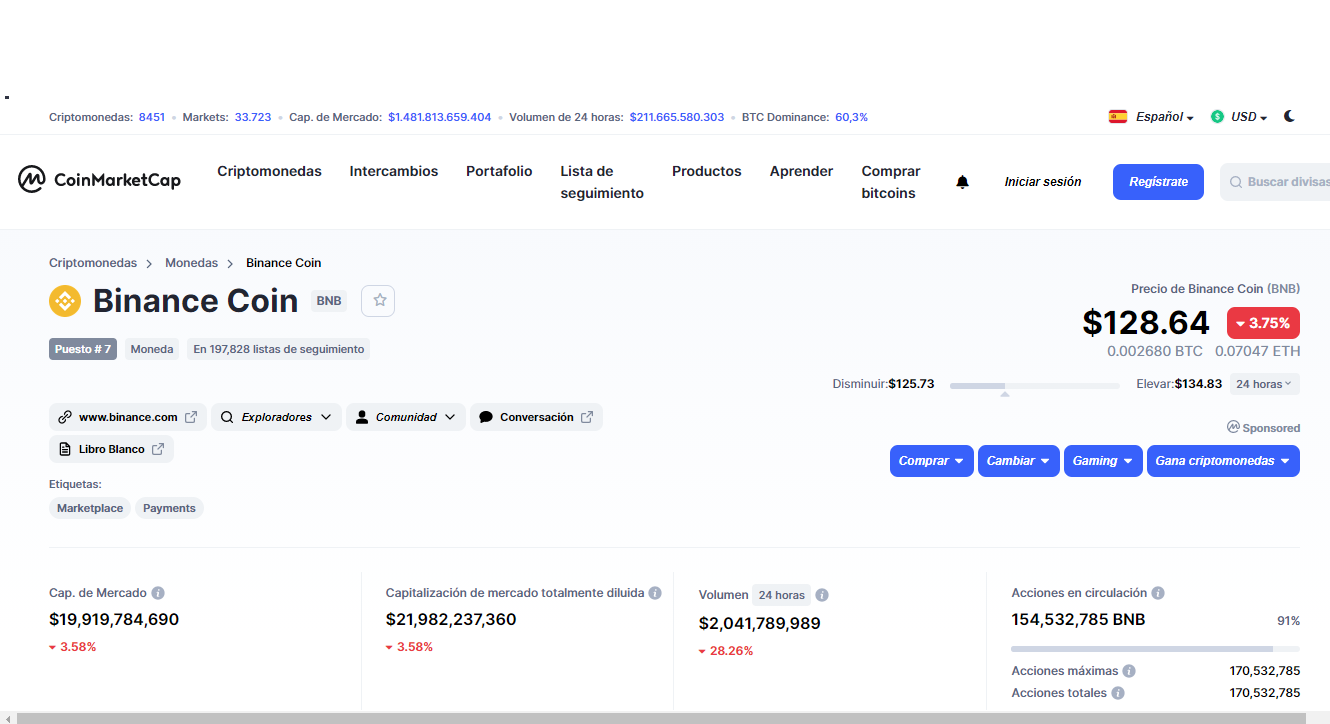Click the 24 horas volume period badge

(781, 595)
